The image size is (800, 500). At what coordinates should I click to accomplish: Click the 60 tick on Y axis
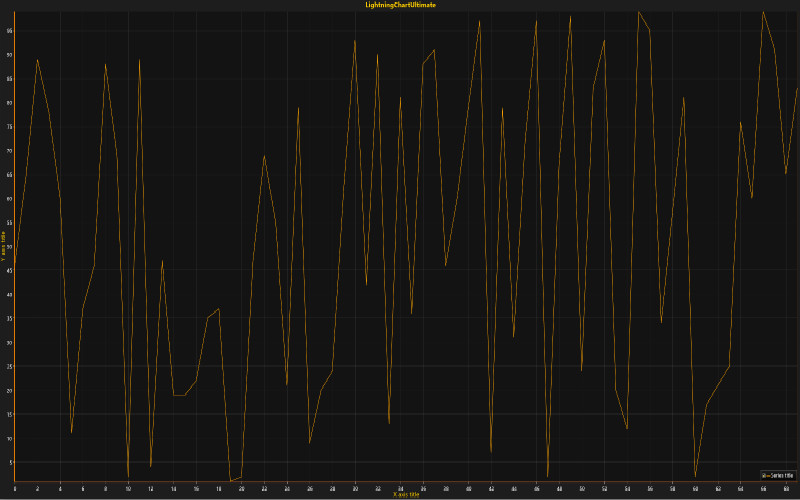coord(9,199)
